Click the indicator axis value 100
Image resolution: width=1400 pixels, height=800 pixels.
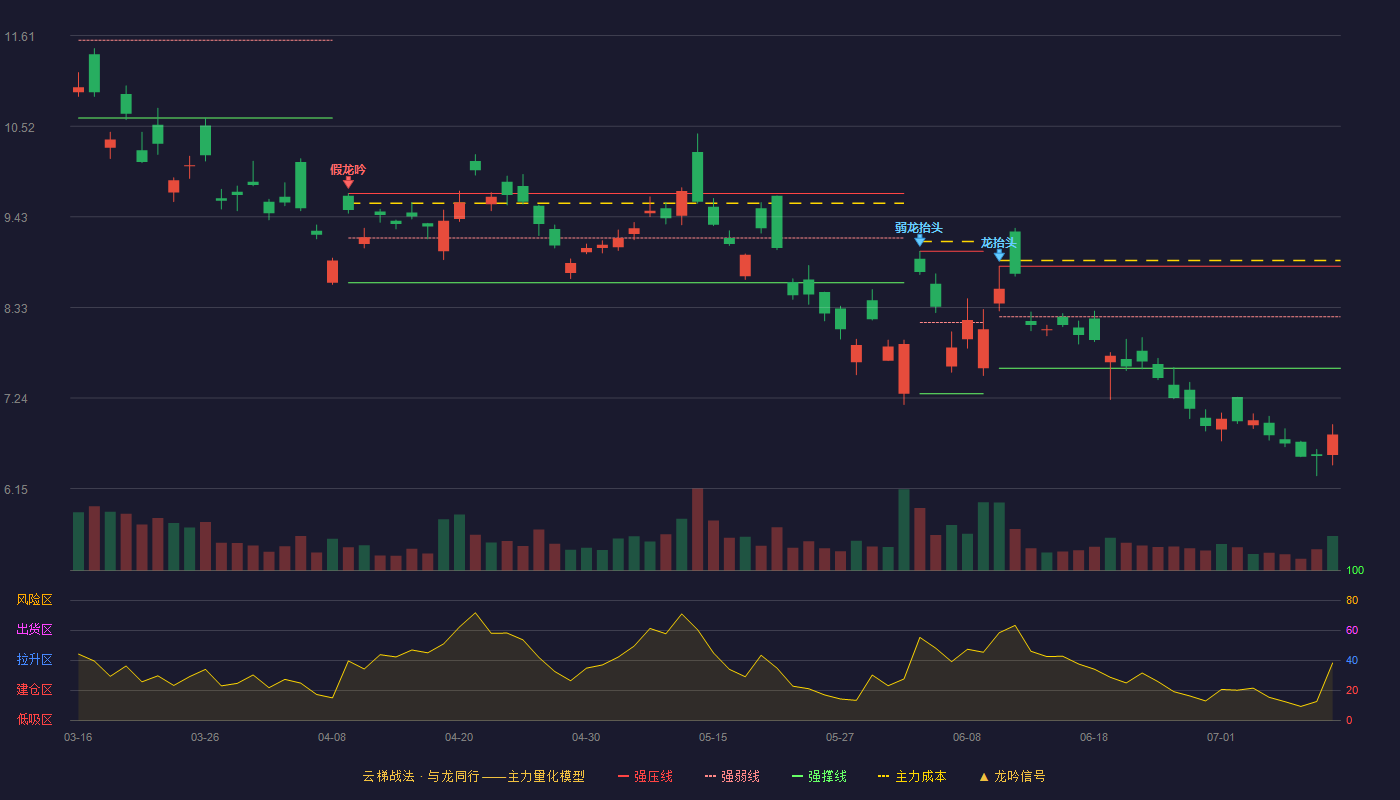tap(1355, 571)
